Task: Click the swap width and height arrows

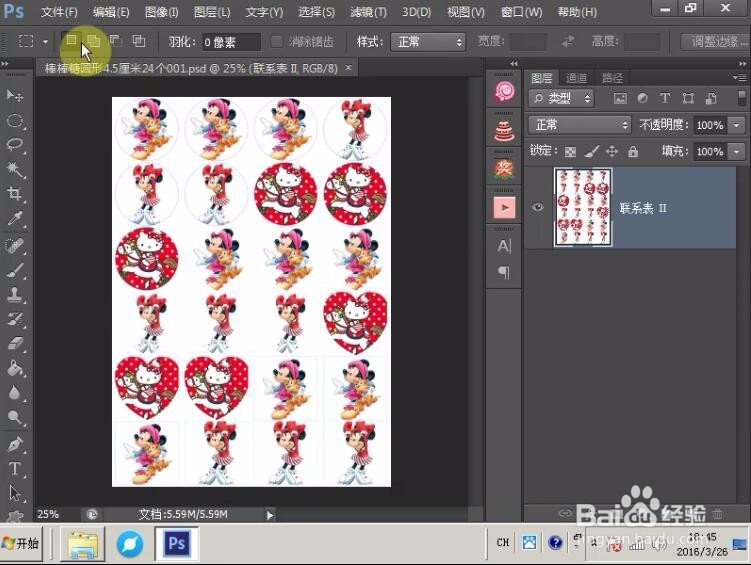Action: click(568, 42)
